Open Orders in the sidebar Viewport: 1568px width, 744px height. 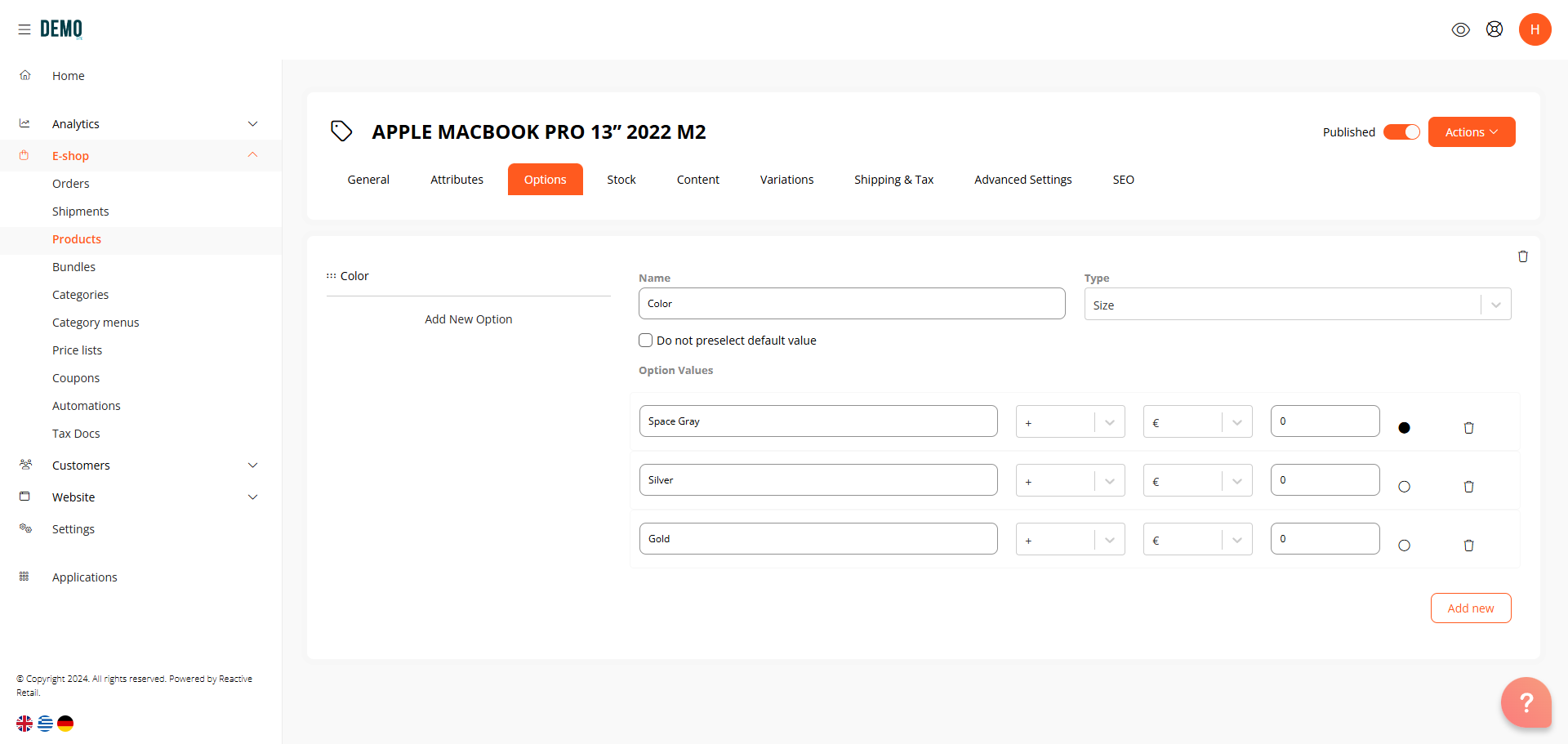(71, 184)
